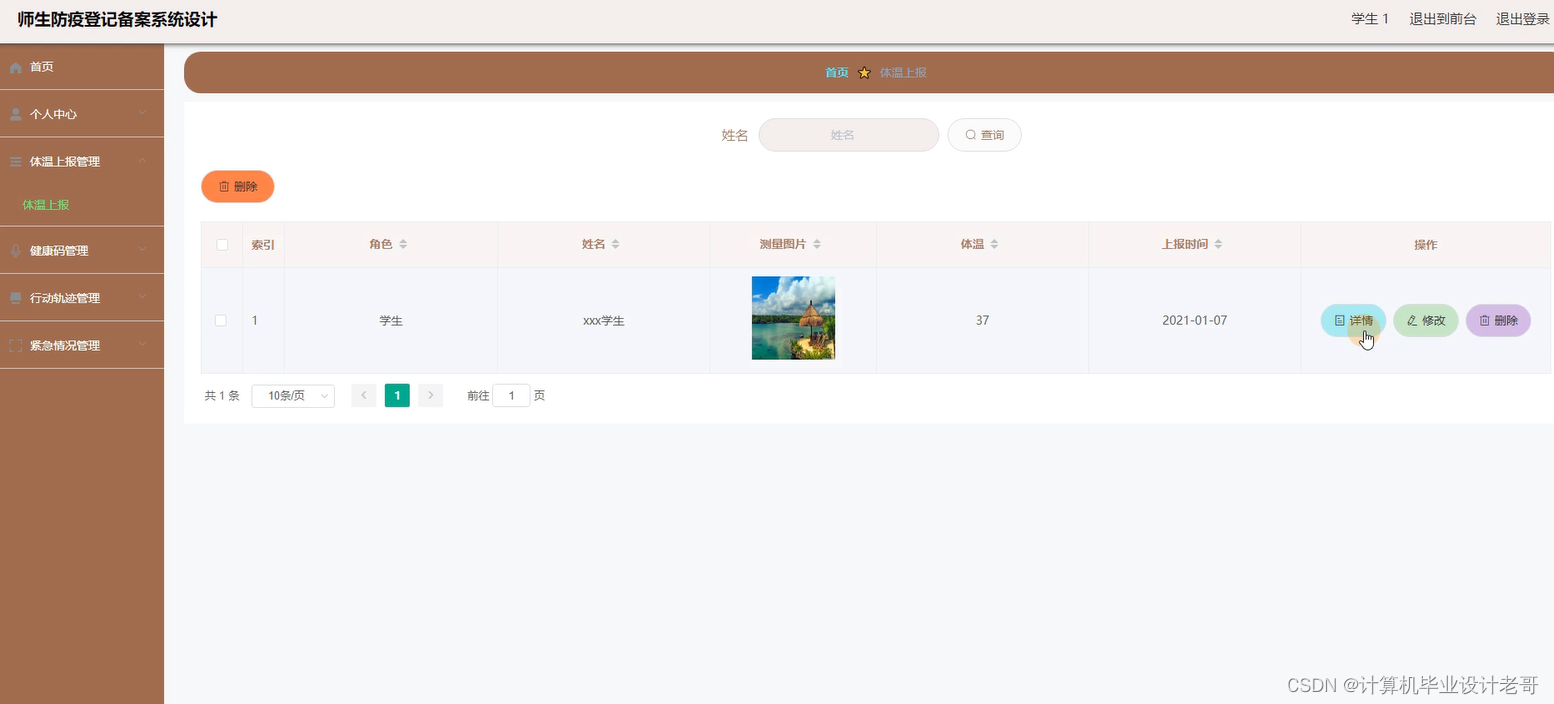The height and width of the screenshot is (704, 1554).
Task: Click the monitor icon beside 行动轨迹管理
Action: click(x=15, y=298)
